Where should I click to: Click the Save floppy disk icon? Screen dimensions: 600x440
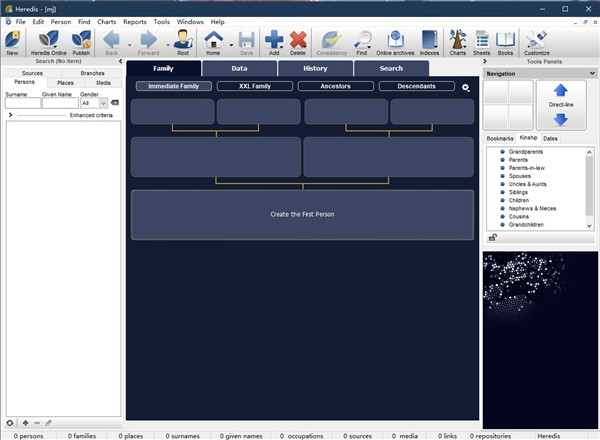(x=246, y=42)
